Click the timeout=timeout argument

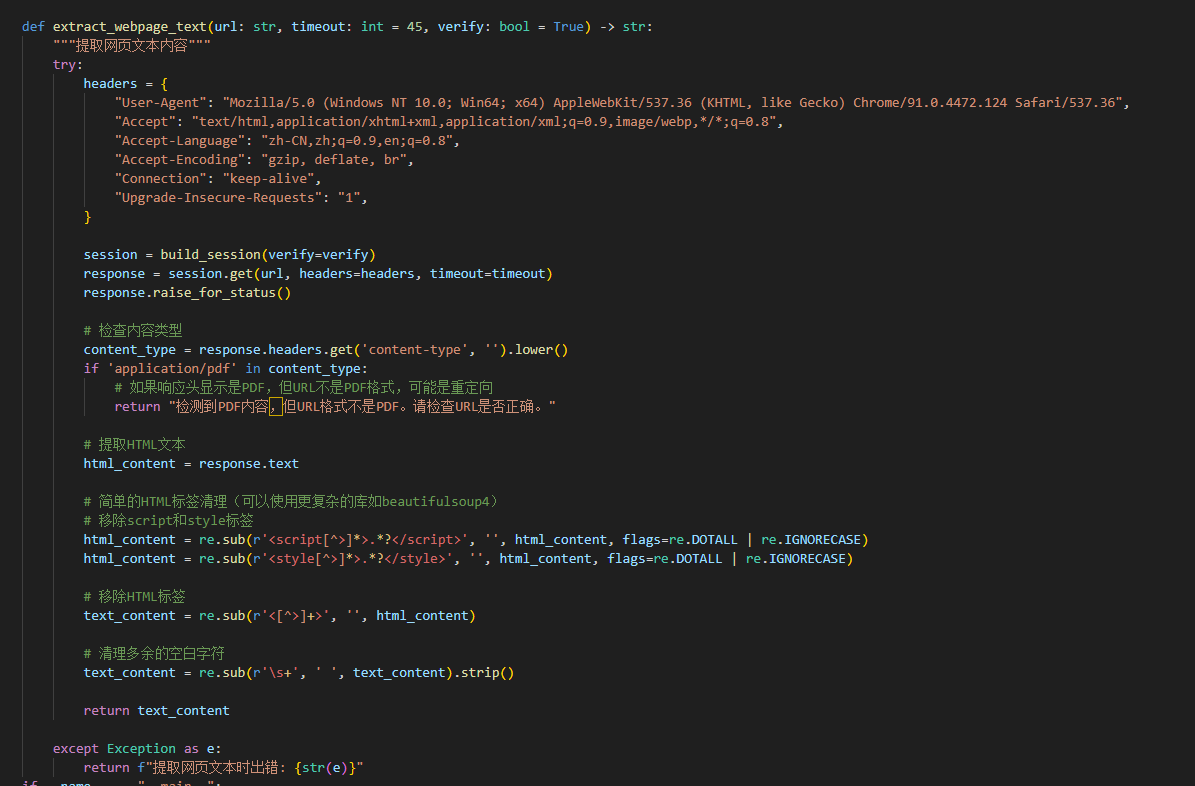pos(488,274)
